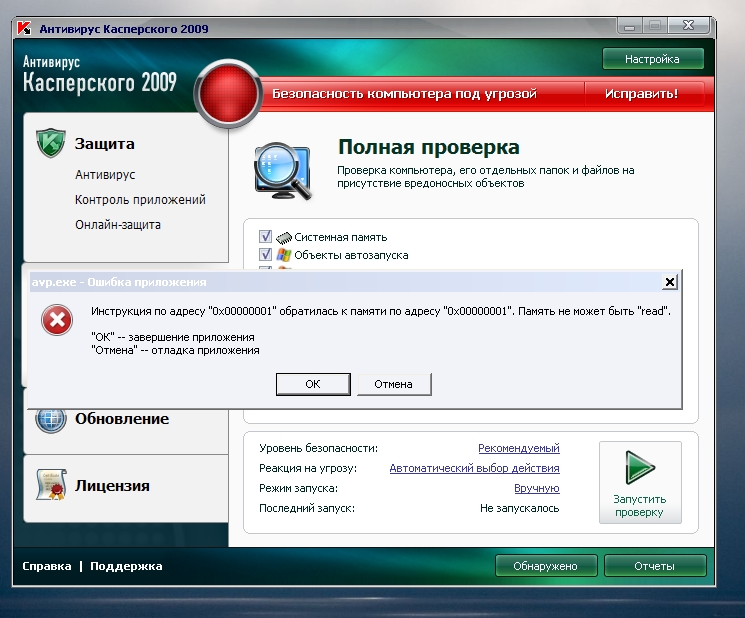Click the Не запускалось last launch value

pyautogui.click(x=519, y=508)
